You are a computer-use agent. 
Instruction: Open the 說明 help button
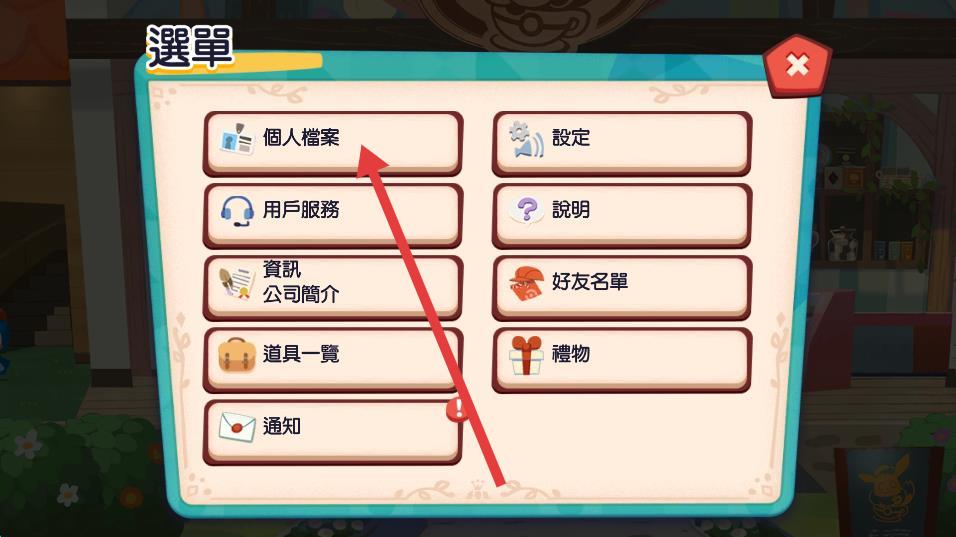[x=621, y=215]
